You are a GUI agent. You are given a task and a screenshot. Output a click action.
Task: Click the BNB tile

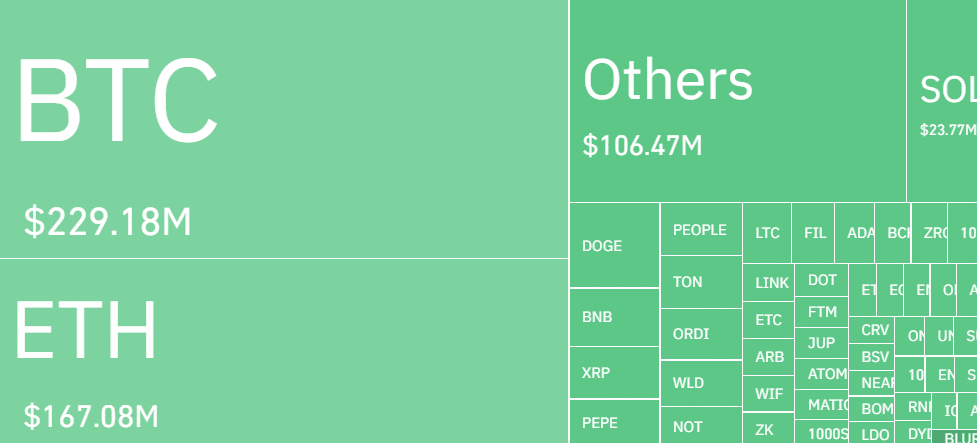pos(614,317)
